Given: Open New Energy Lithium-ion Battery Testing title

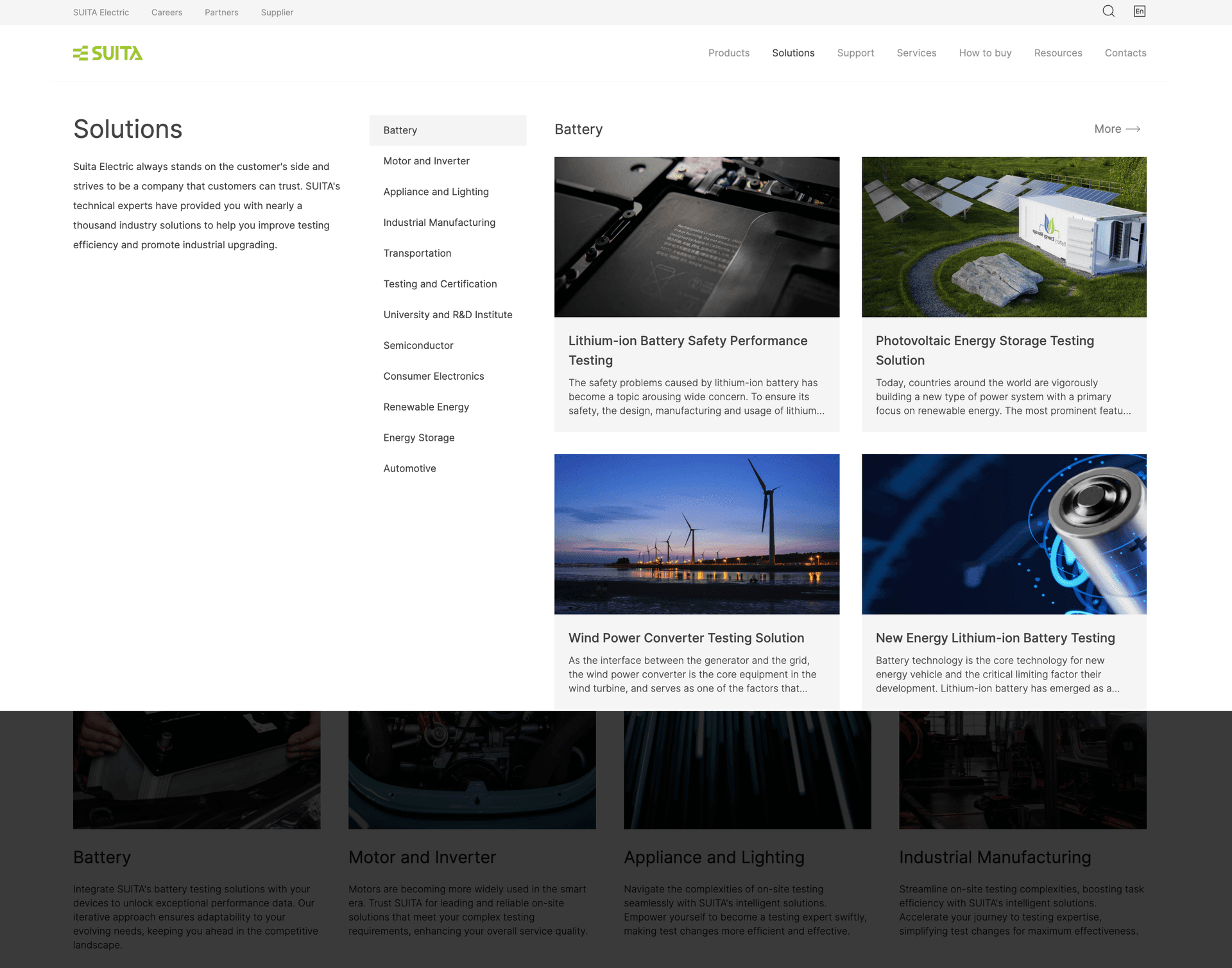Looking at the screenshot, I should (995, 638).
